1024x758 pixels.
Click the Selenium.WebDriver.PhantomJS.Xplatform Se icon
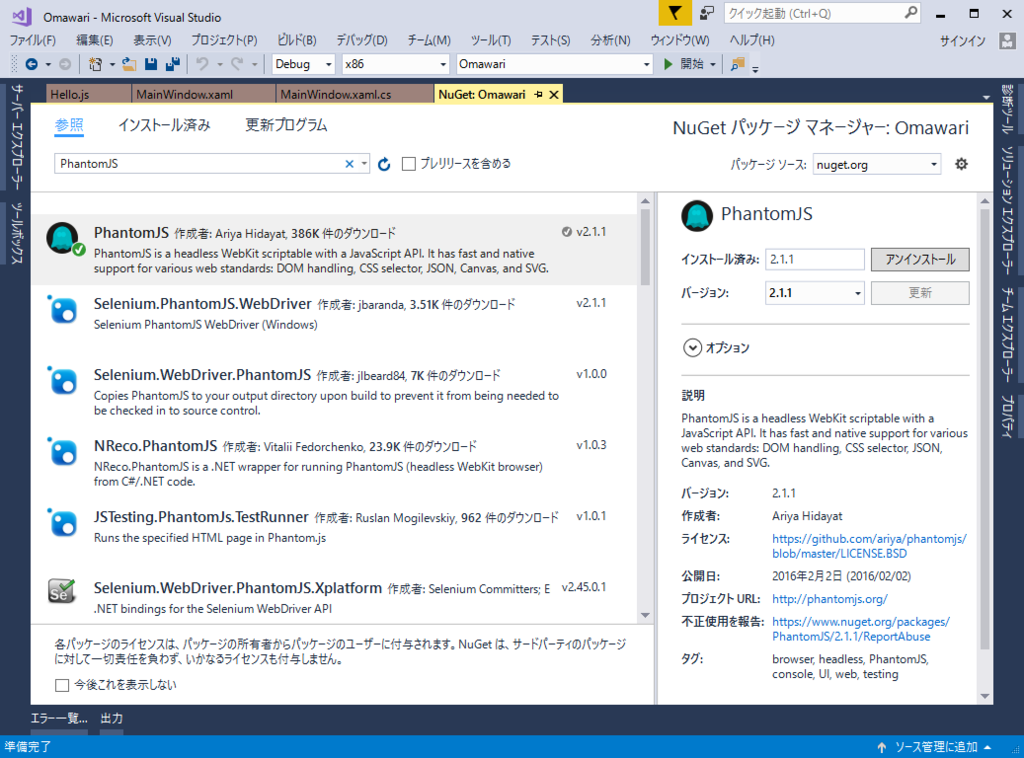coord(61,590)
